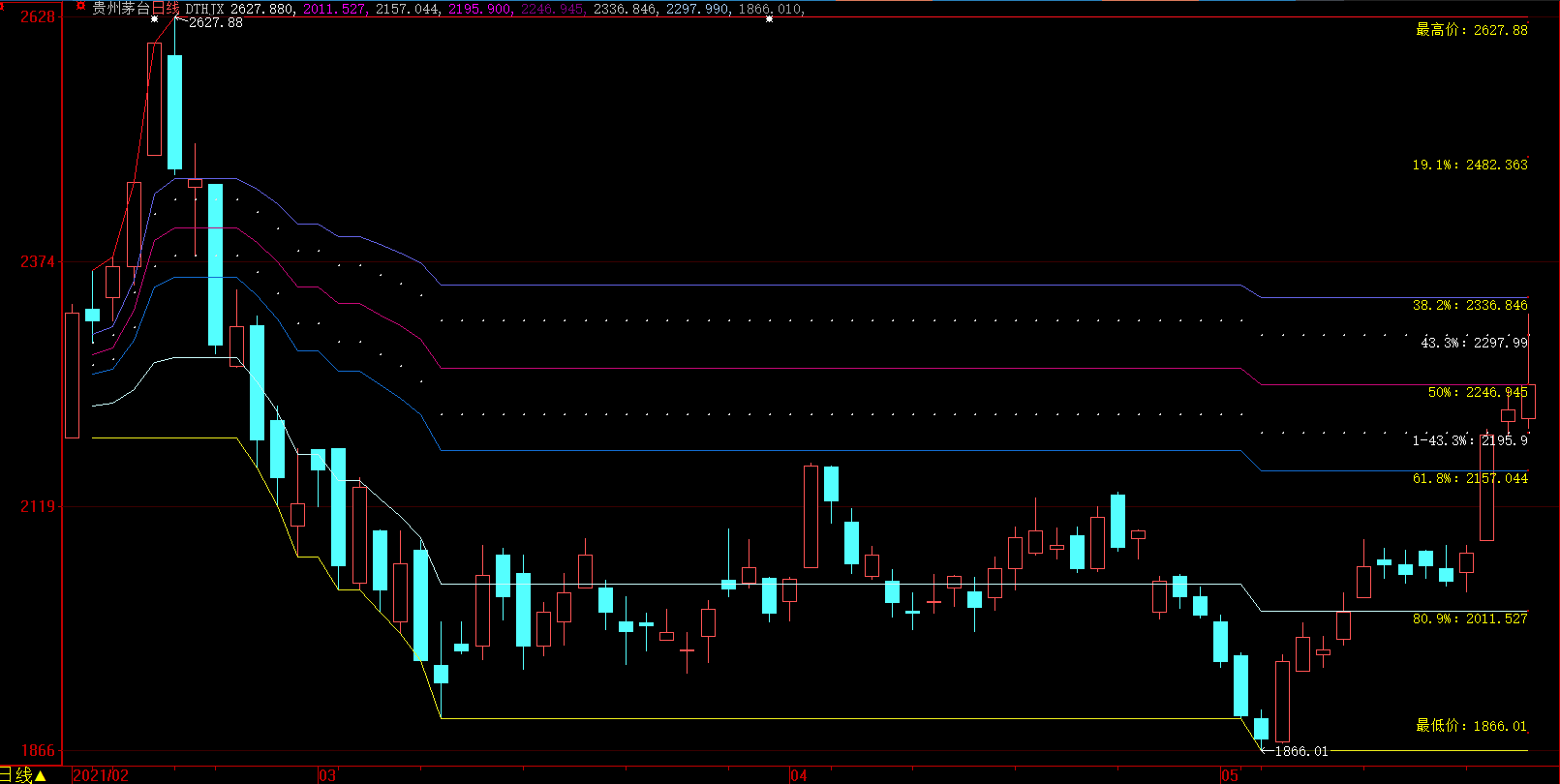Click the 1866 price axis label
The height and width of the screenshot is (784, 1560).
tap(38, 751)
